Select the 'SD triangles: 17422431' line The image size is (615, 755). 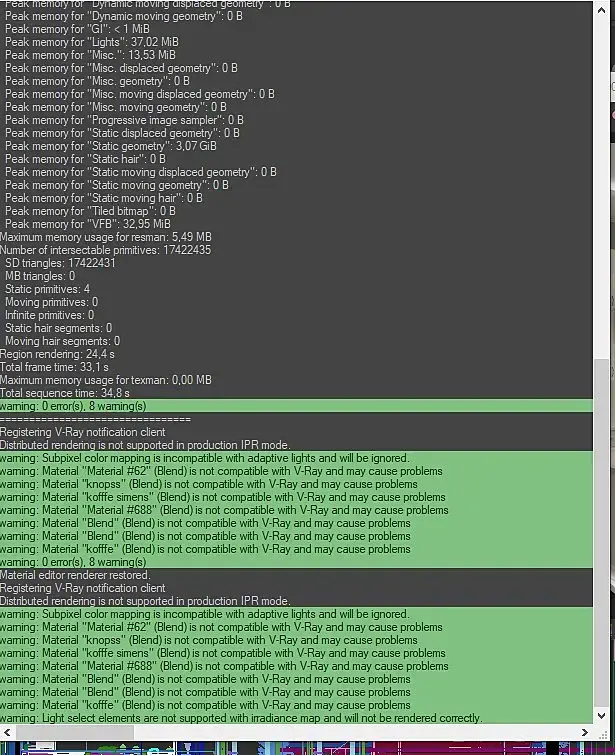click(60, 263)
